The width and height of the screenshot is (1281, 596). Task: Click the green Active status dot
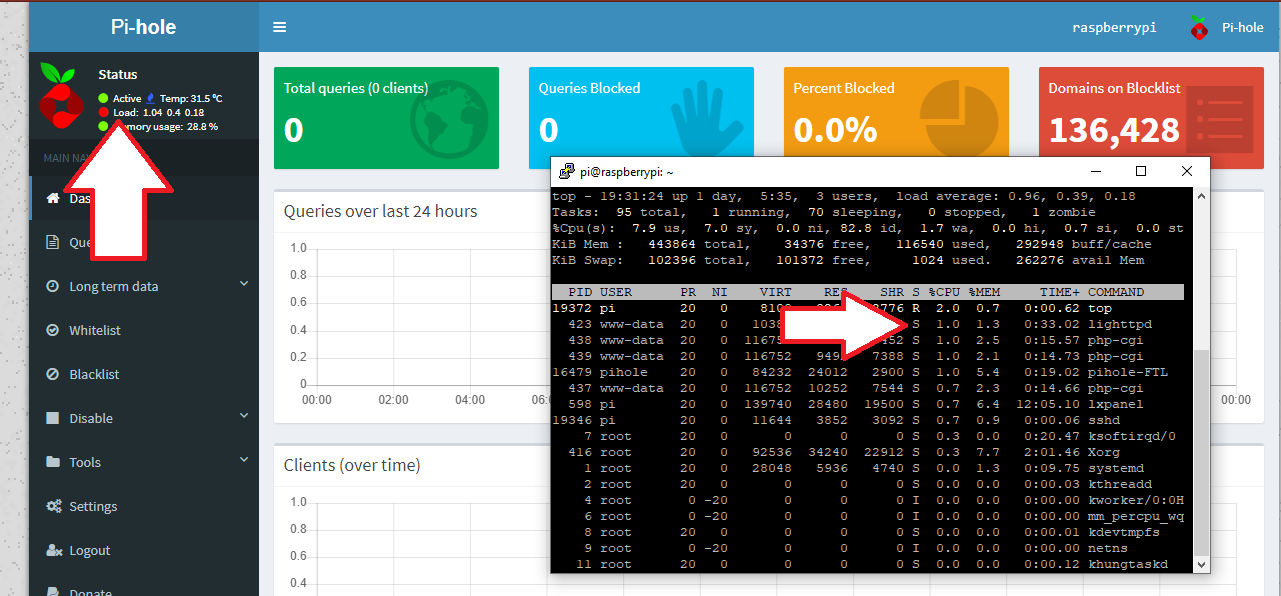[x=103, y=98]
